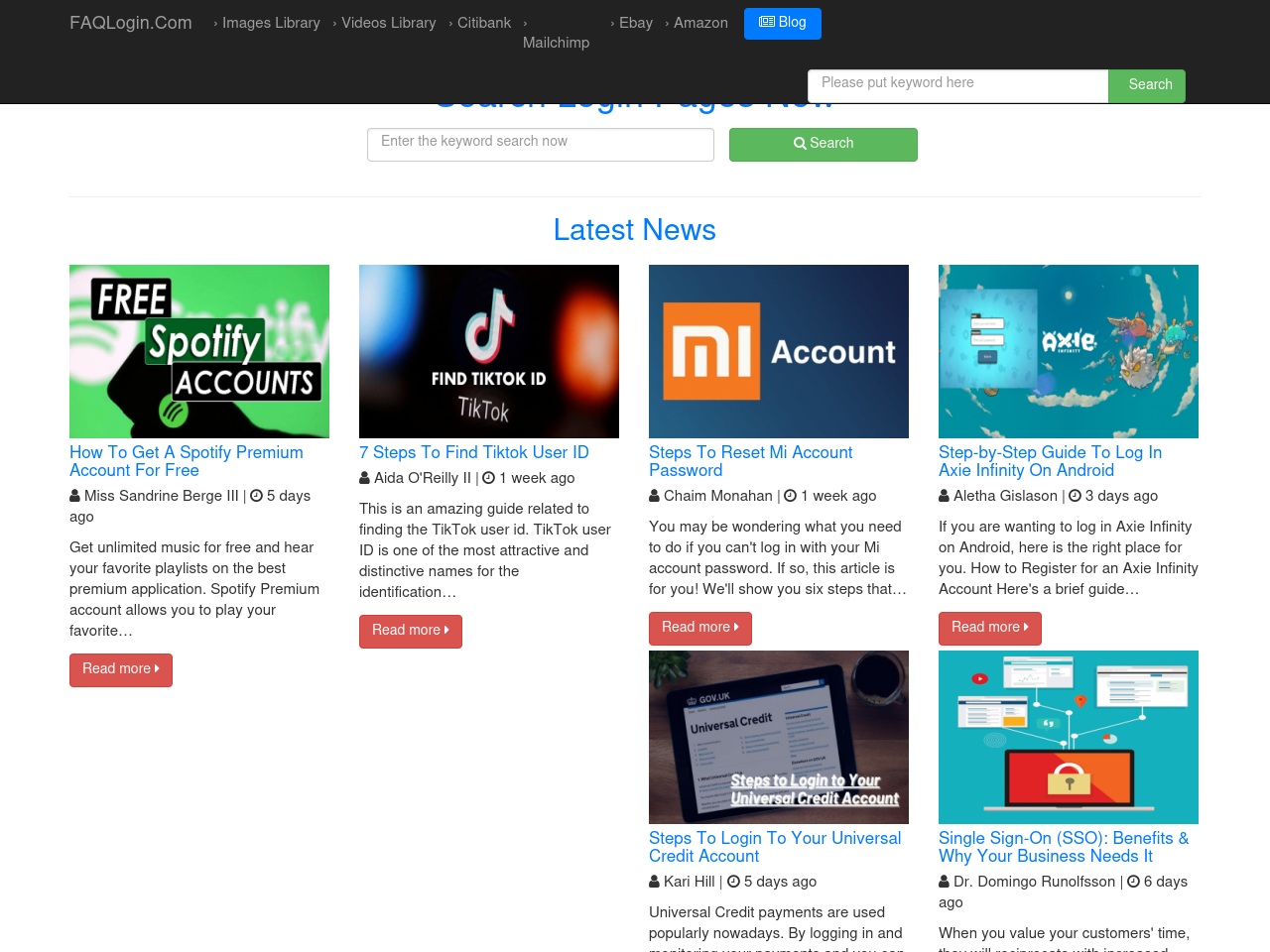This screenshot has width=1270, height=952.
Task: Click the author name 'Dr. Domingo Runolfsson'
Action: tap(1035, 882)
